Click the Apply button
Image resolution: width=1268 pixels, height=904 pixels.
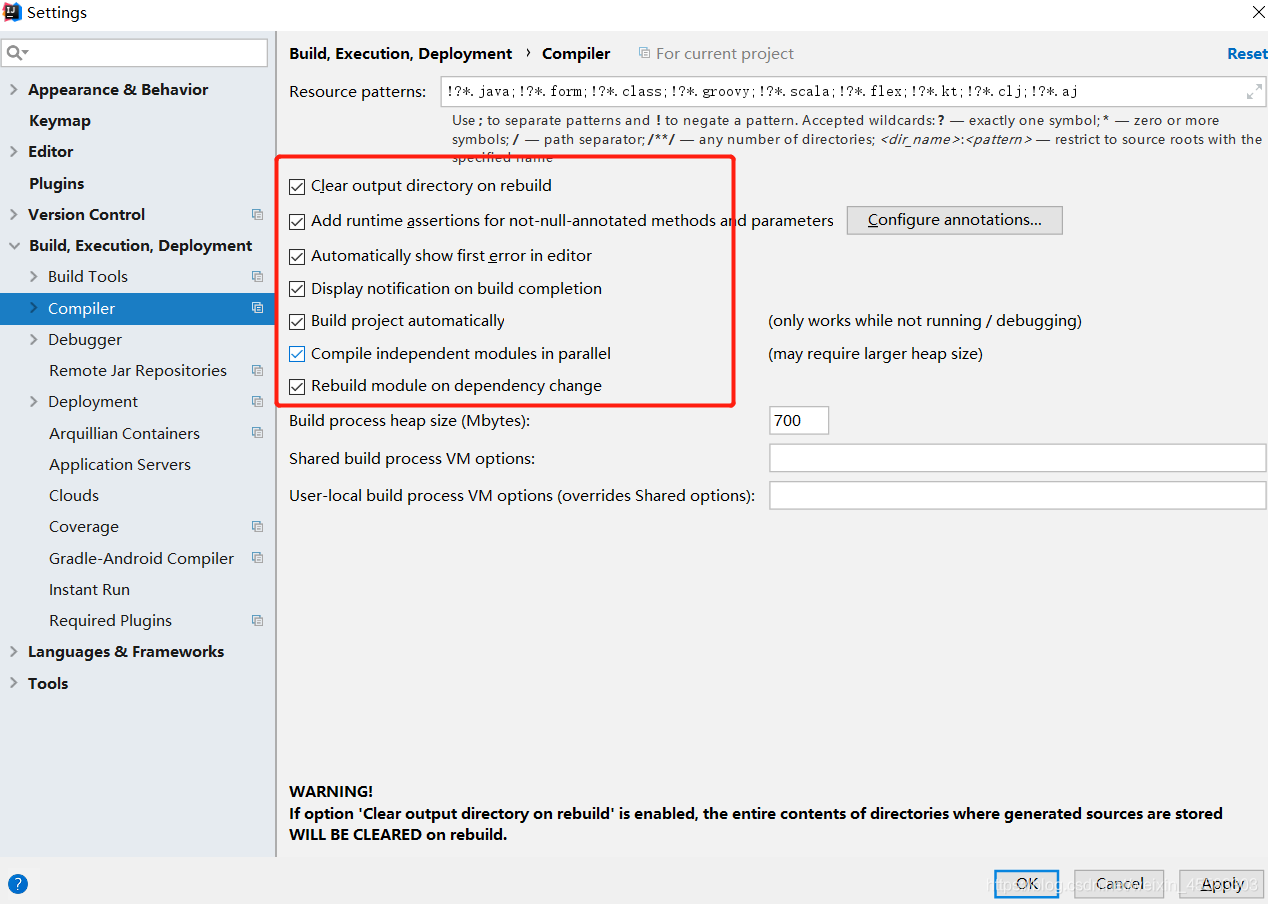(1222, 884)
